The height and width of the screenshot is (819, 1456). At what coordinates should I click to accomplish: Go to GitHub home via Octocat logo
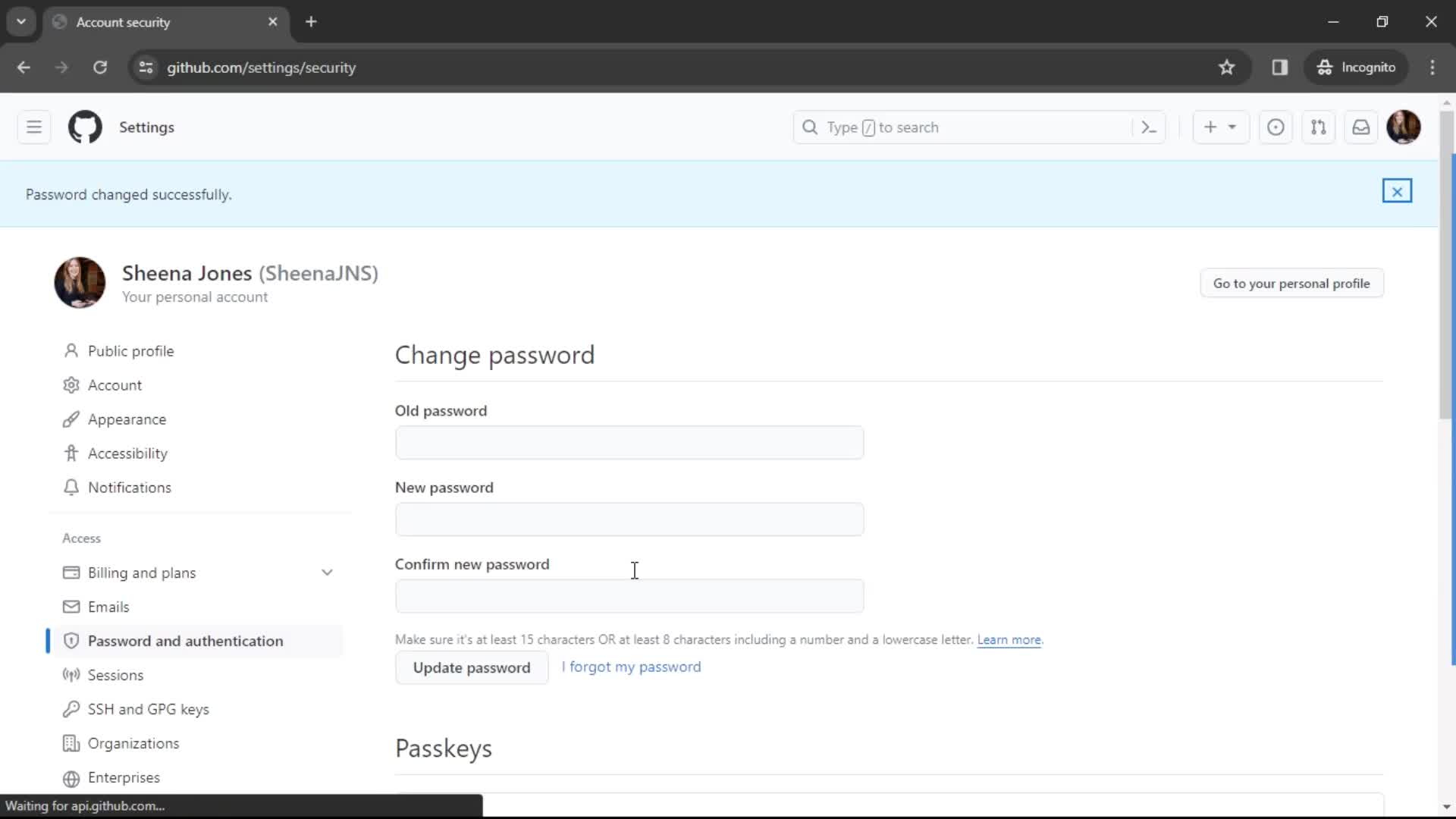[x=85, y=127]
